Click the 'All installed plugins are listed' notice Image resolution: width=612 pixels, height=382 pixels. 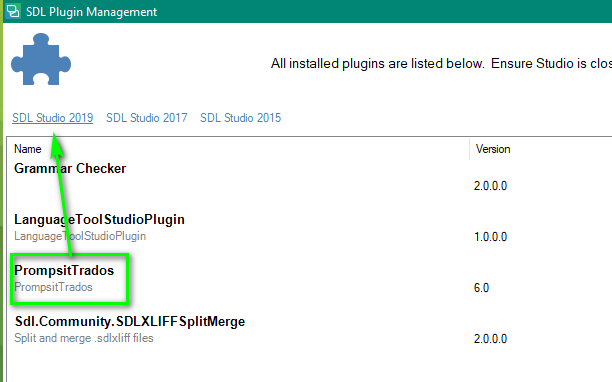pos(441,64)
